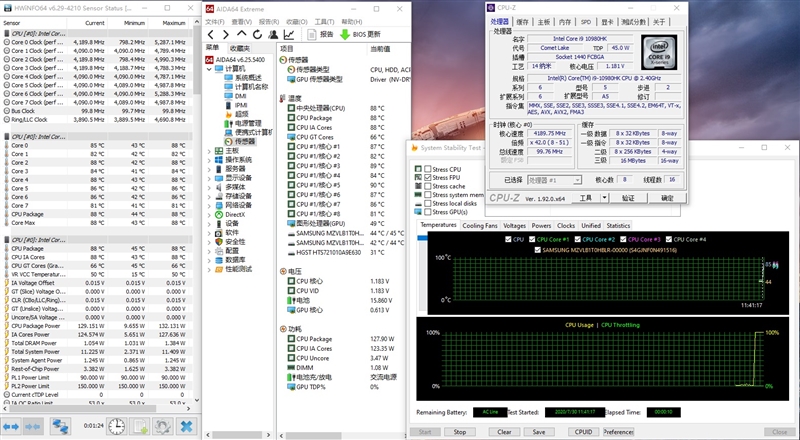
Task: Enable Stress cache checkbox
Action: click(x=428, y=186)
